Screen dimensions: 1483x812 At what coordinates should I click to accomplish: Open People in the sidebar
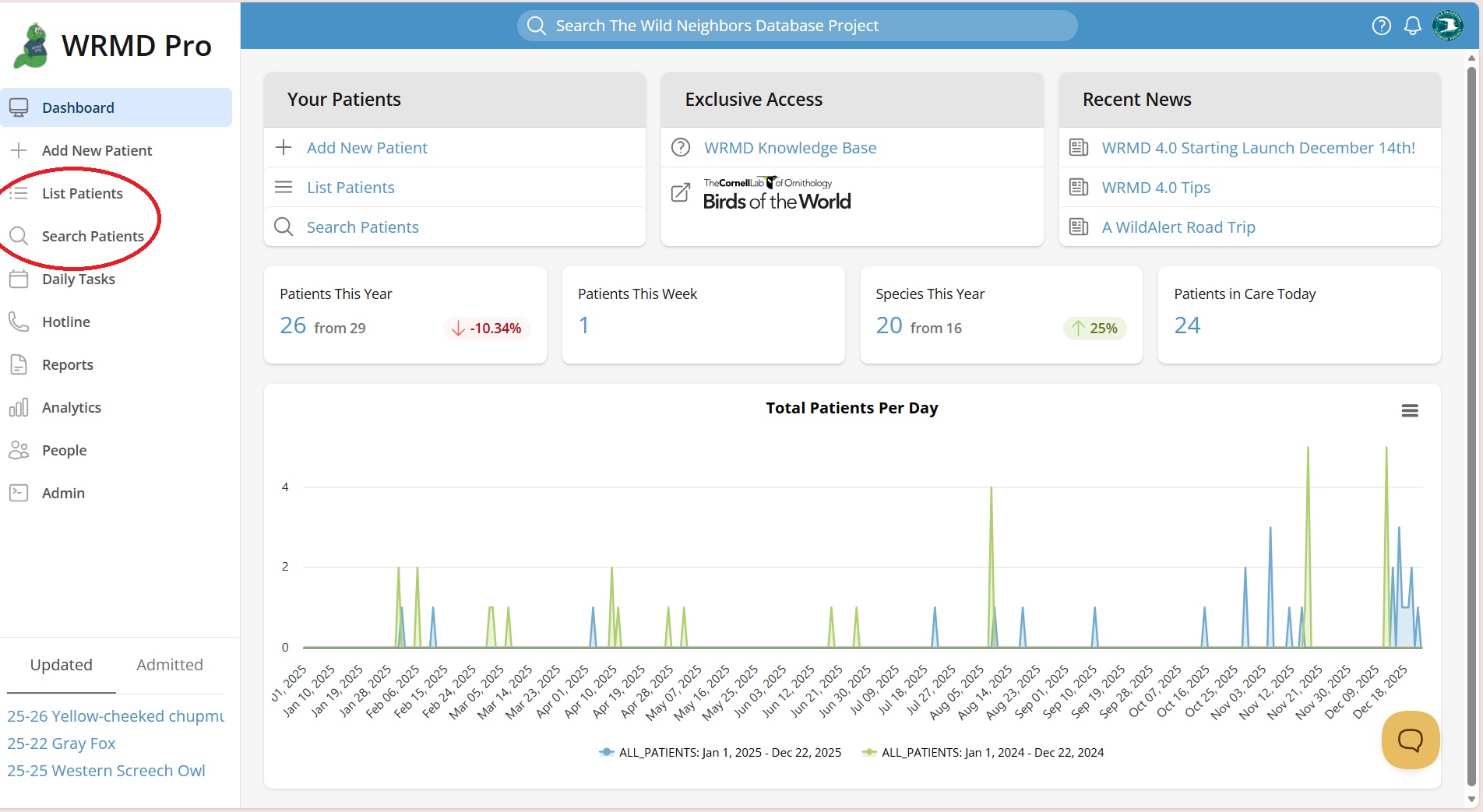point(116,450)
